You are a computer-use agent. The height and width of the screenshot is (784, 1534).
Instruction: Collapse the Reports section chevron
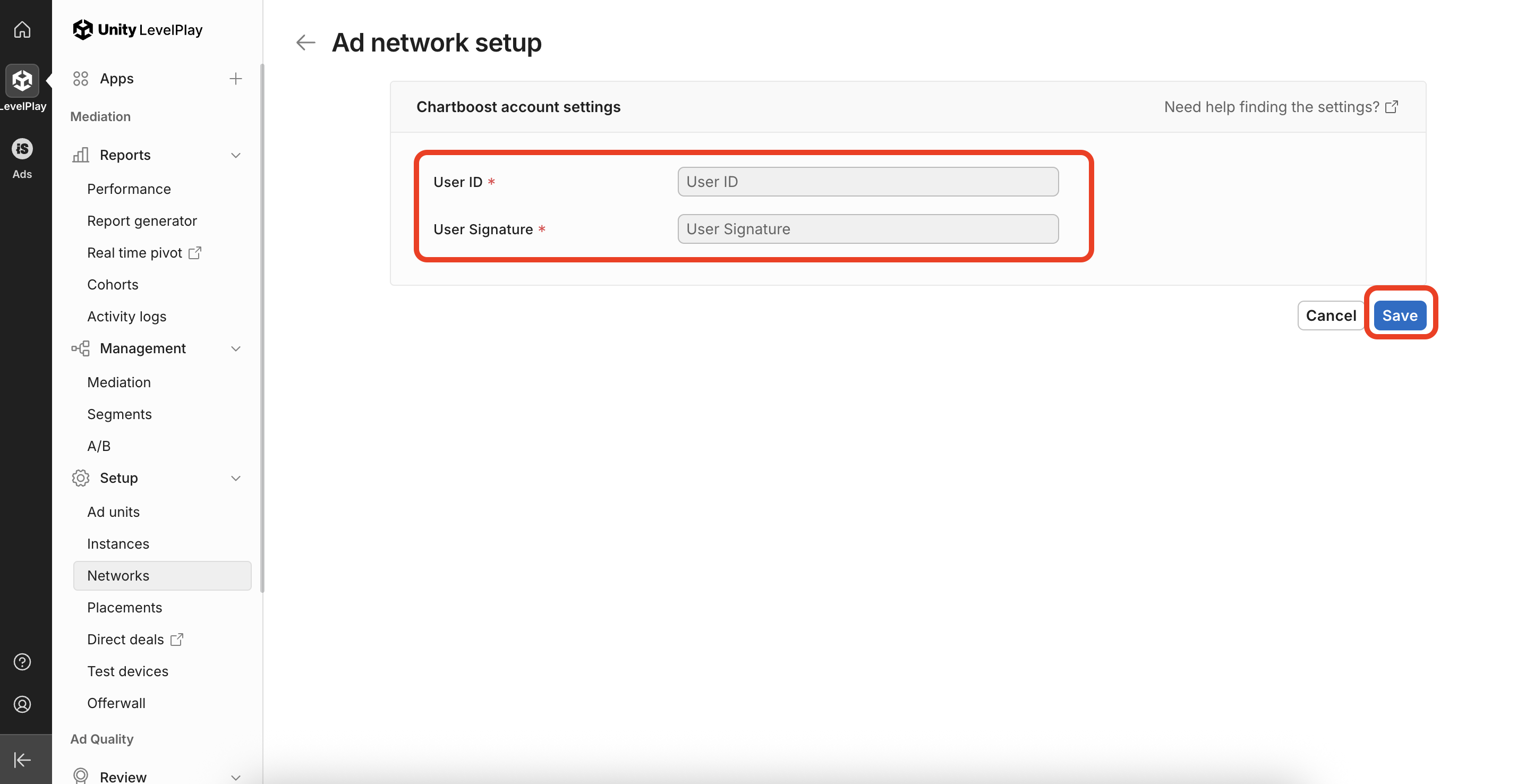(236, 156)
